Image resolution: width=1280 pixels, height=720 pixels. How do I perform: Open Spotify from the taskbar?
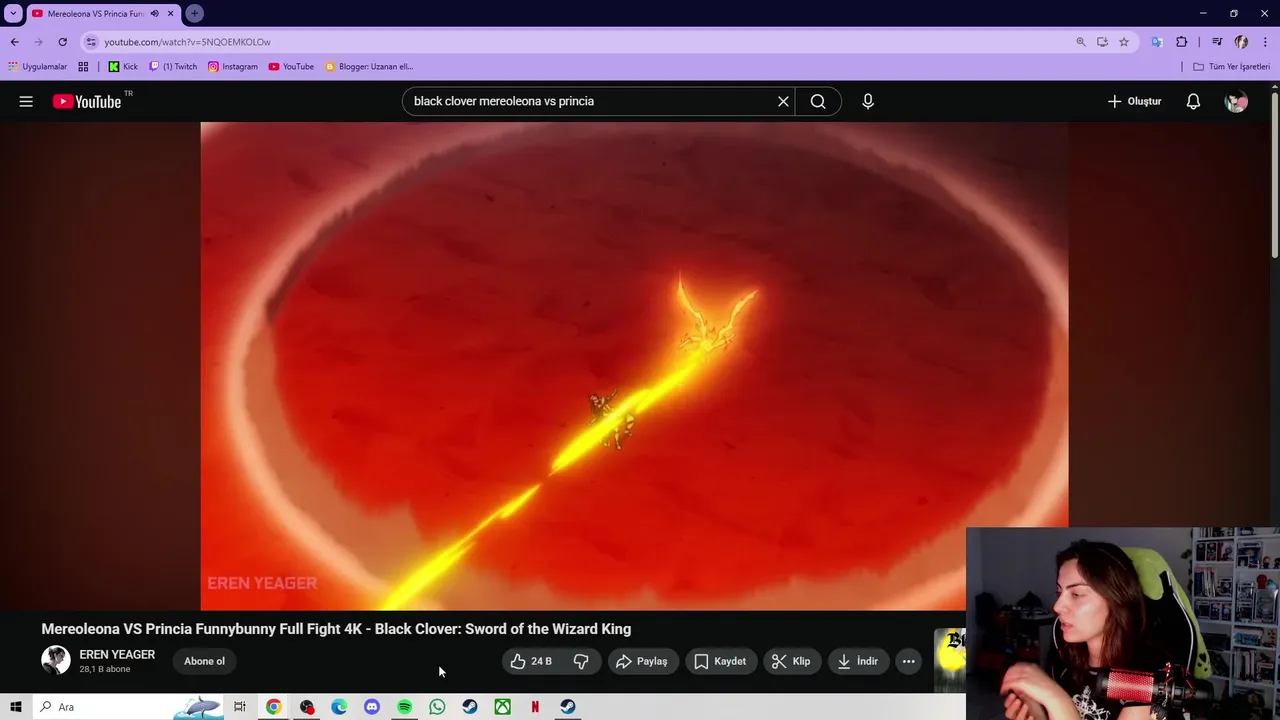click(x=404, y=707)
